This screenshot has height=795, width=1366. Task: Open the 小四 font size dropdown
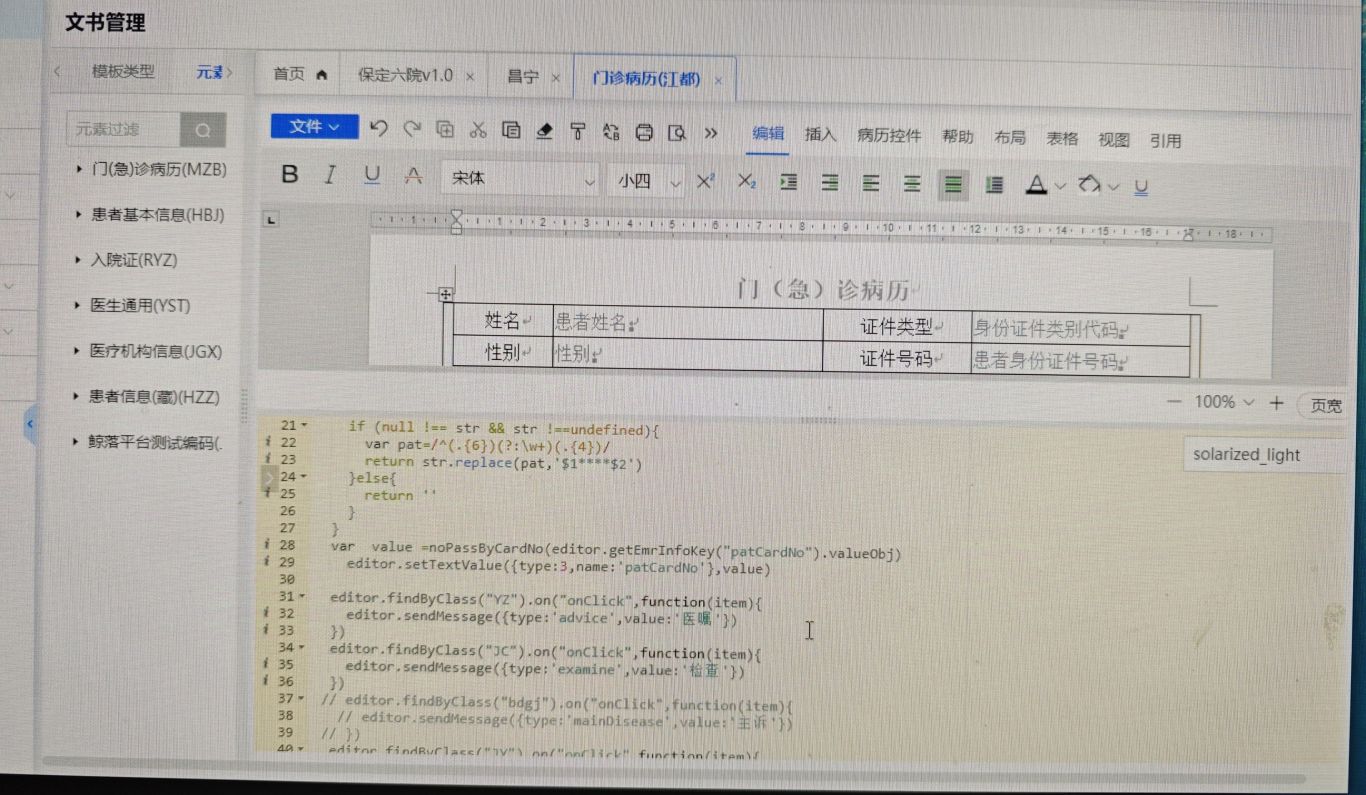pos(646,181)
